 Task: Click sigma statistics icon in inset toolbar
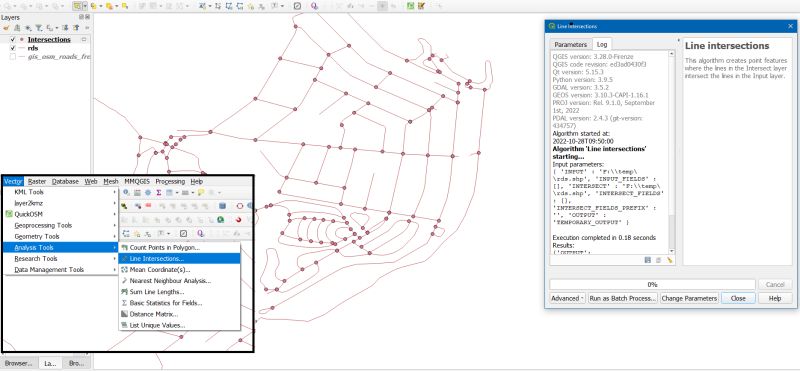(x=159, y=192)
